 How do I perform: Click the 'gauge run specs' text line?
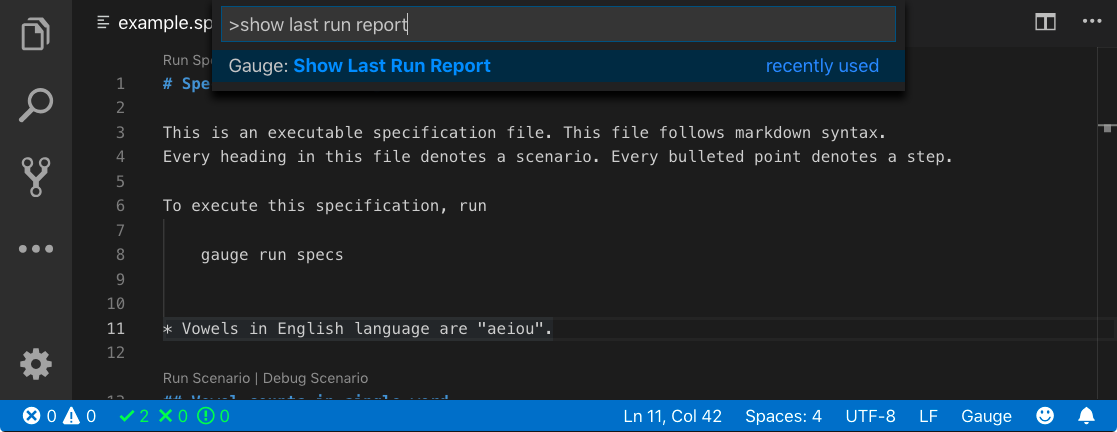272,254
